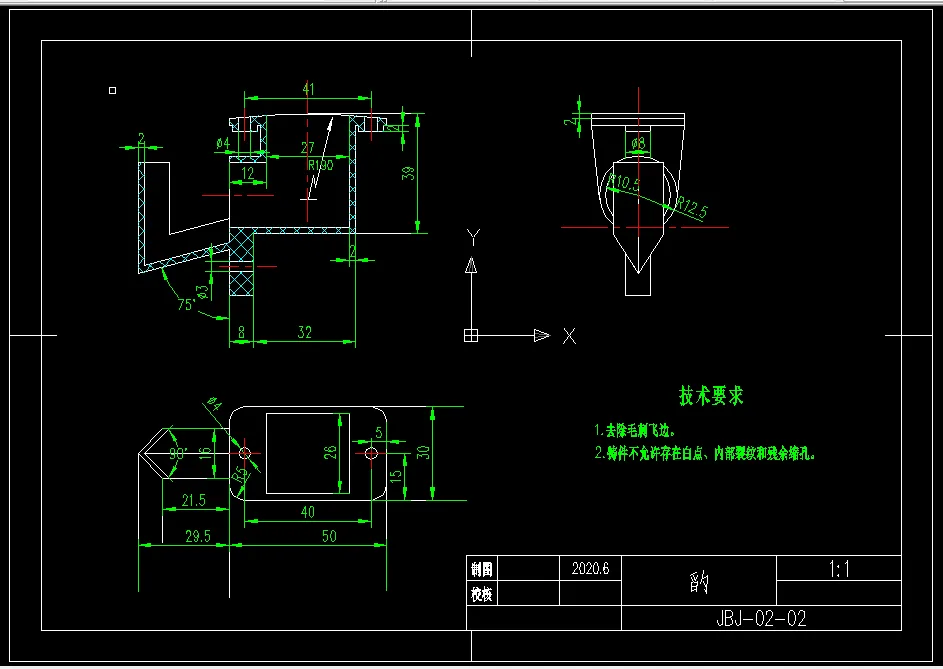This screenshot has width=943, height=669.
Task: Select the 12 dimension text
Action: coord(248,173)
